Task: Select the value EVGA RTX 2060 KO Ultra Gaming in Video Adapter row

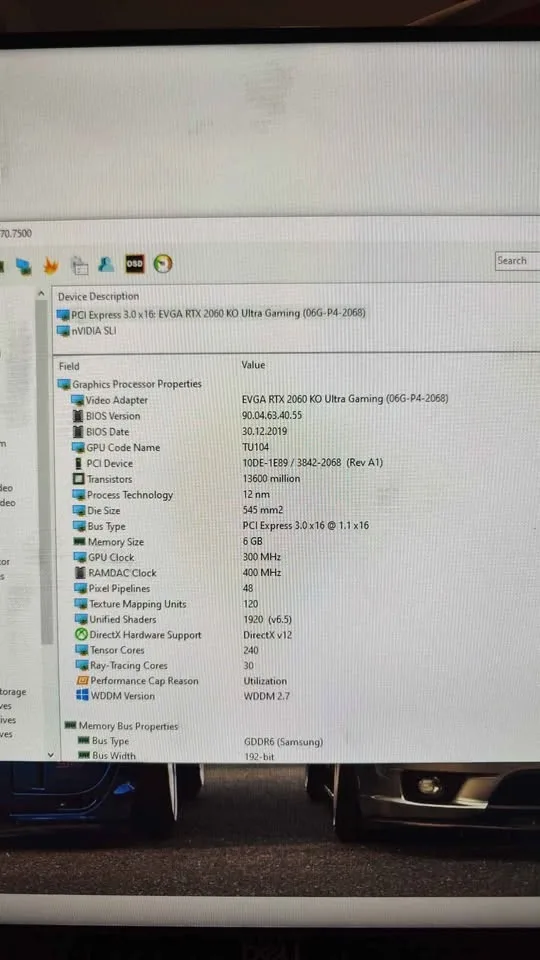Action: coord(345,399)
